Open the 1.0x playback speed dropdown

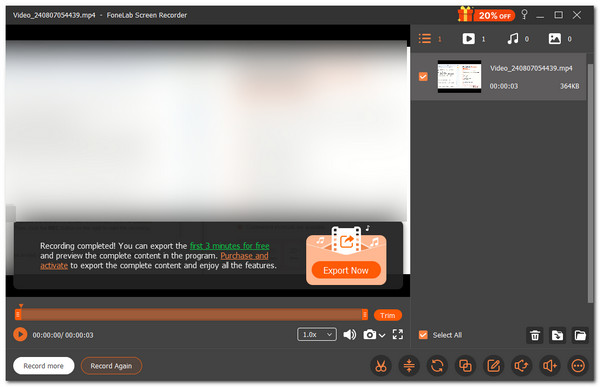[317, 335]
